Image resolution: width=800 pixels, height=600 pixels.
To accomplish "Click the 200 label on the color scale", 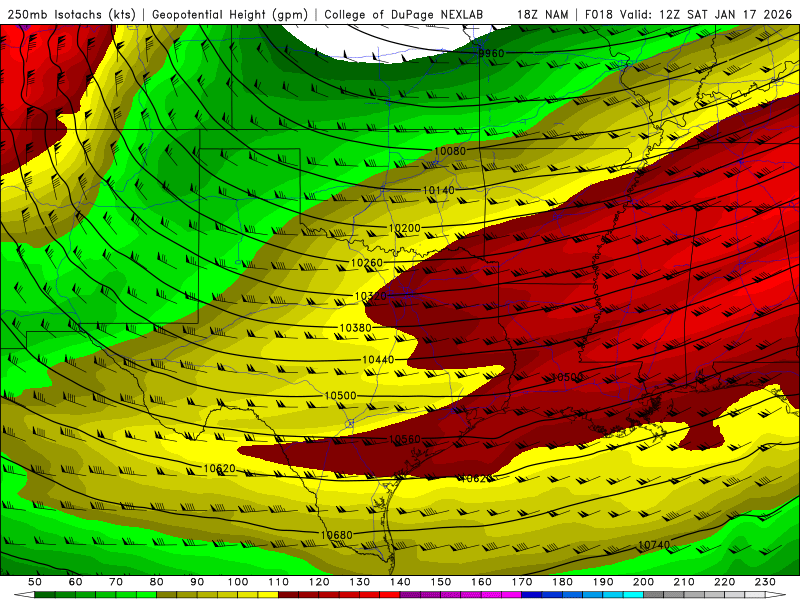I will [x=643, y=582].
